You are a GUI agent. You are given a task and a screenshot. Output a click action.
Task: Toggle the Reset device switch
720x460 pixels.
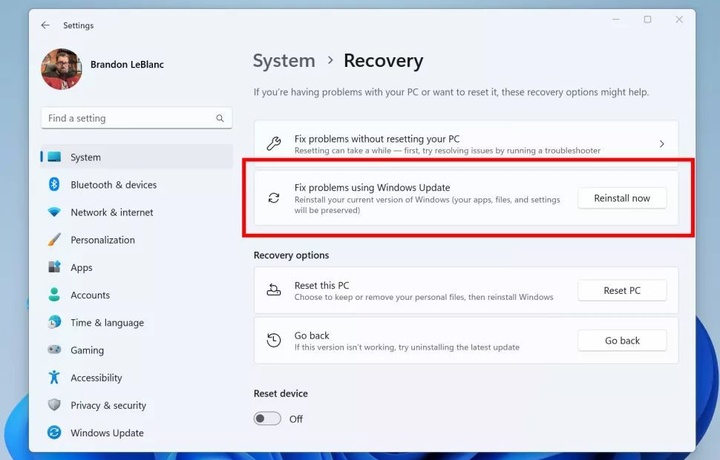(267, 419)
